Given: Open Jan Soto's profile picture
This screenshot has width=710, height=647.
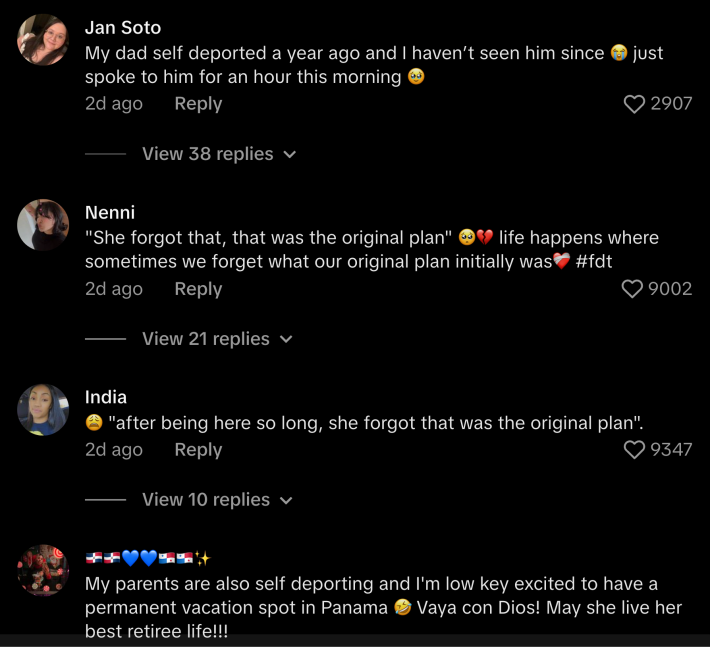Looking at the screenshot, I should point(43,41).
